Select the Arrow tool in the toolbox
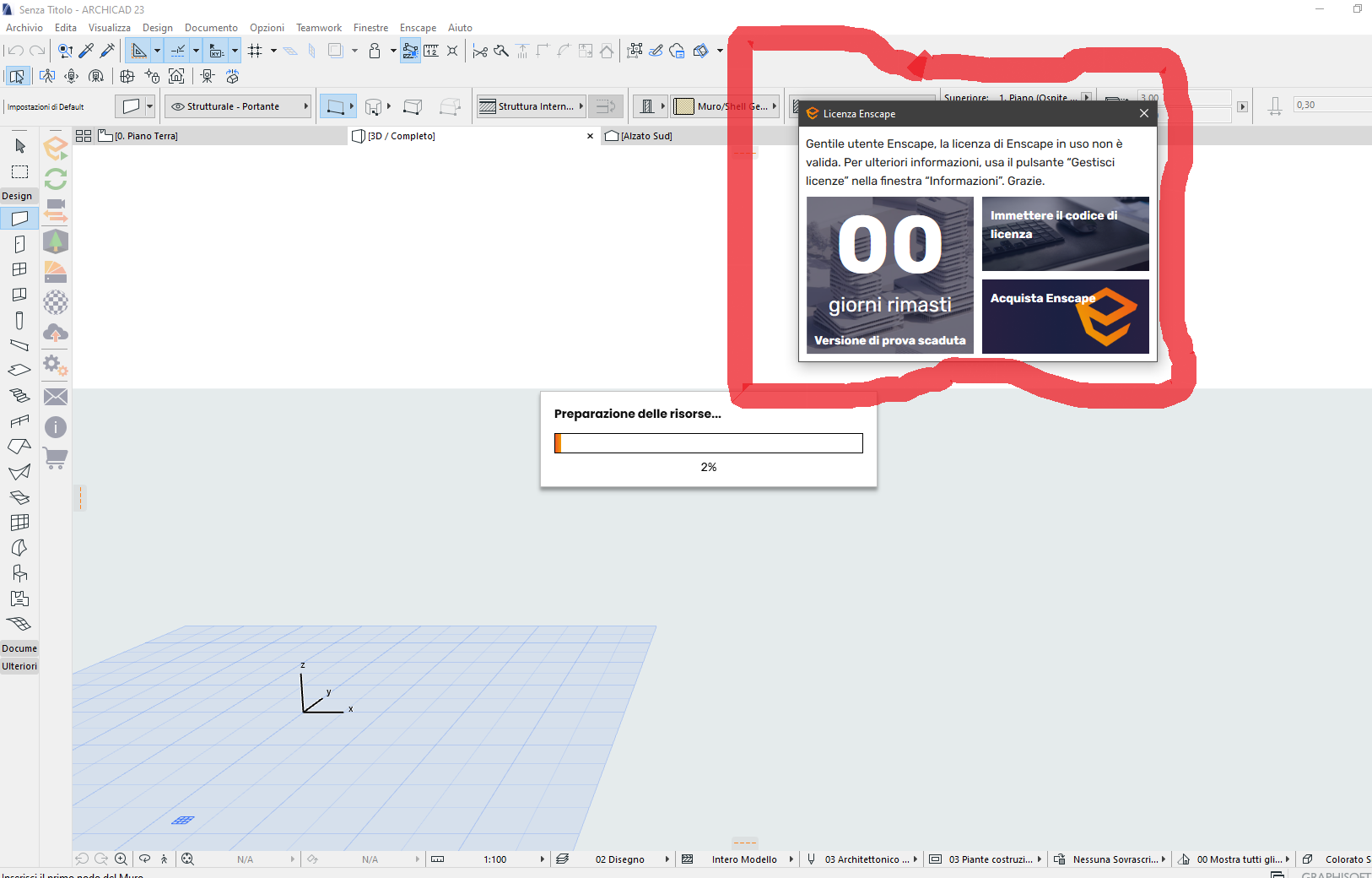Viewport: 1372px width, 878px height. coord(20,146)
